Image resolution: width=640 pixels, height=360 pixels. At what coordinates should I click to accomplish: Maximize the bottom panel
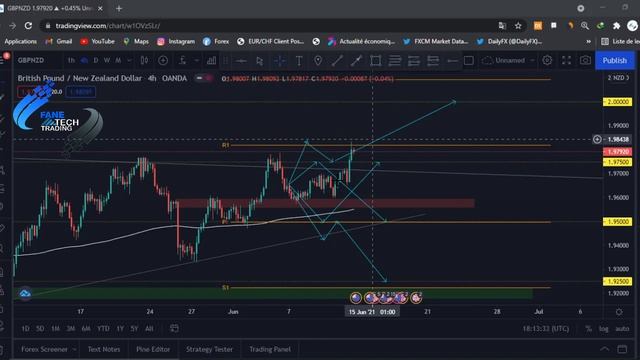pyautogui.click(x=622, y=349)
